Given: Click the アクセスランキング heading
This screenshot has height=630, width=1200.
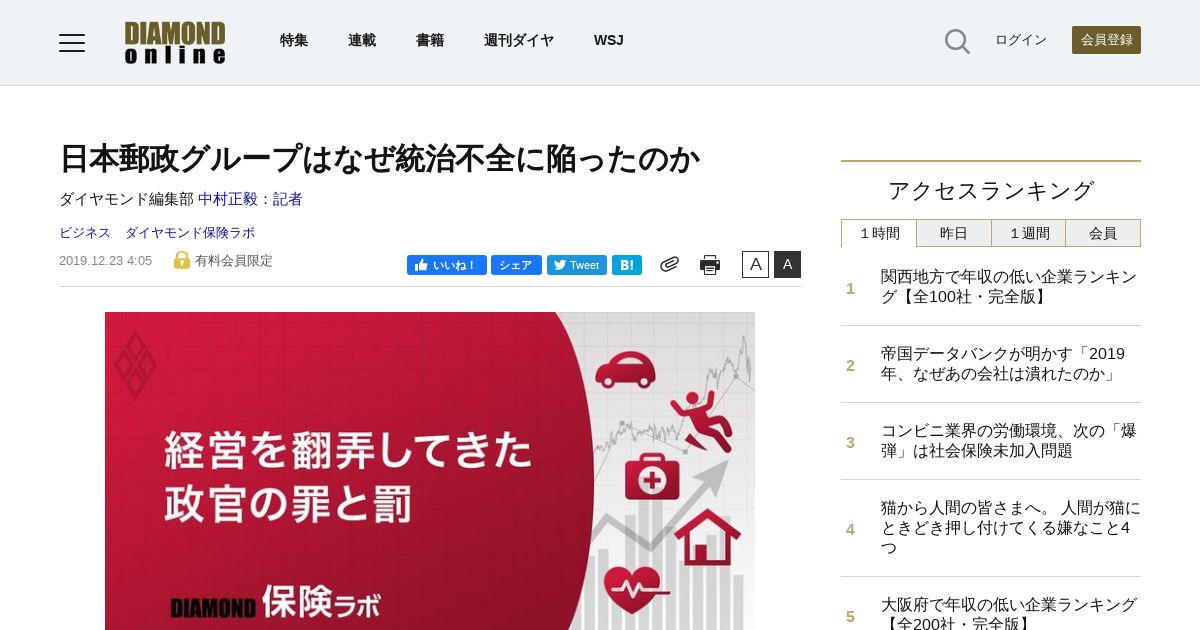Looking at the screenshot, I should point(991,191).
